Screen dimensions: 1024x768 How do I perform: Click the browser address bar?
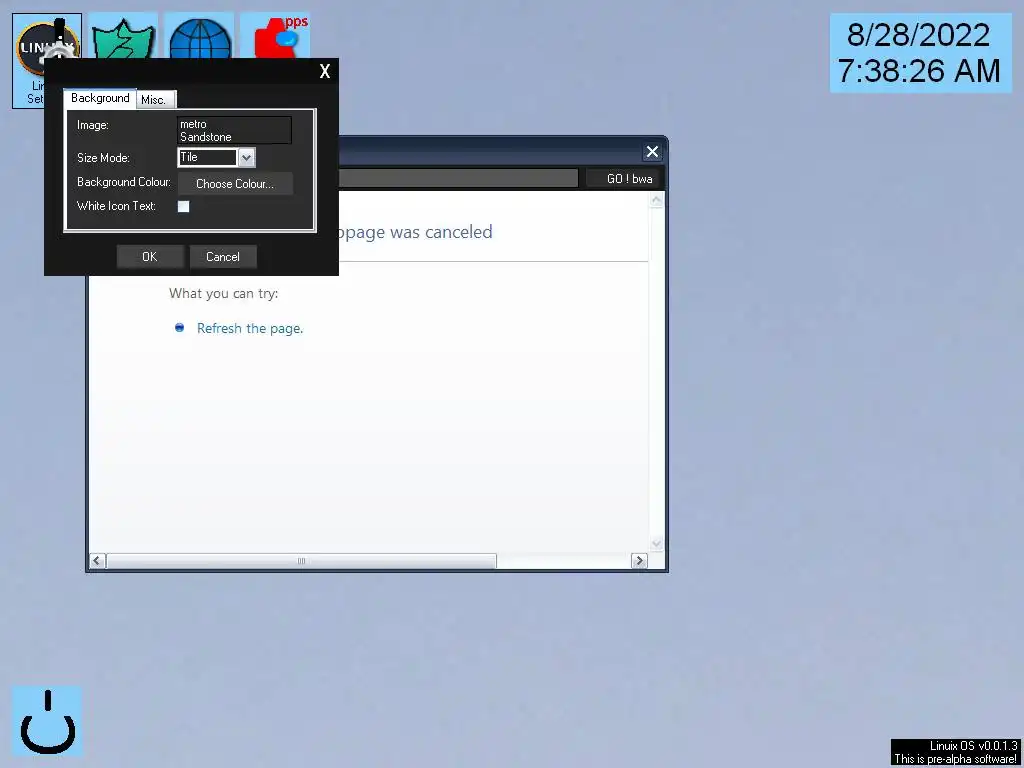coord(458,178)
